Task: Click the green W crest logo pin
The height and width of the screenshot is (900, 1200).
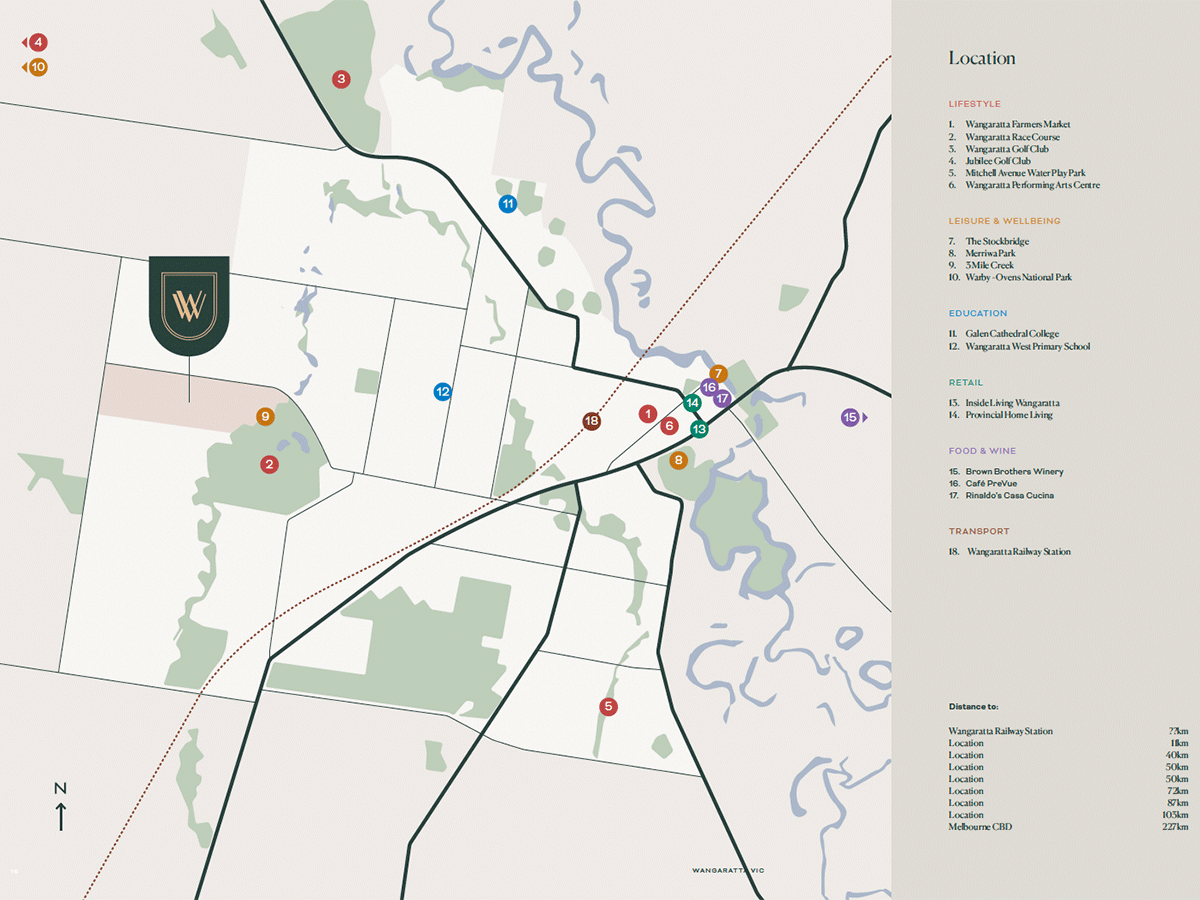Action: (189, 304)
